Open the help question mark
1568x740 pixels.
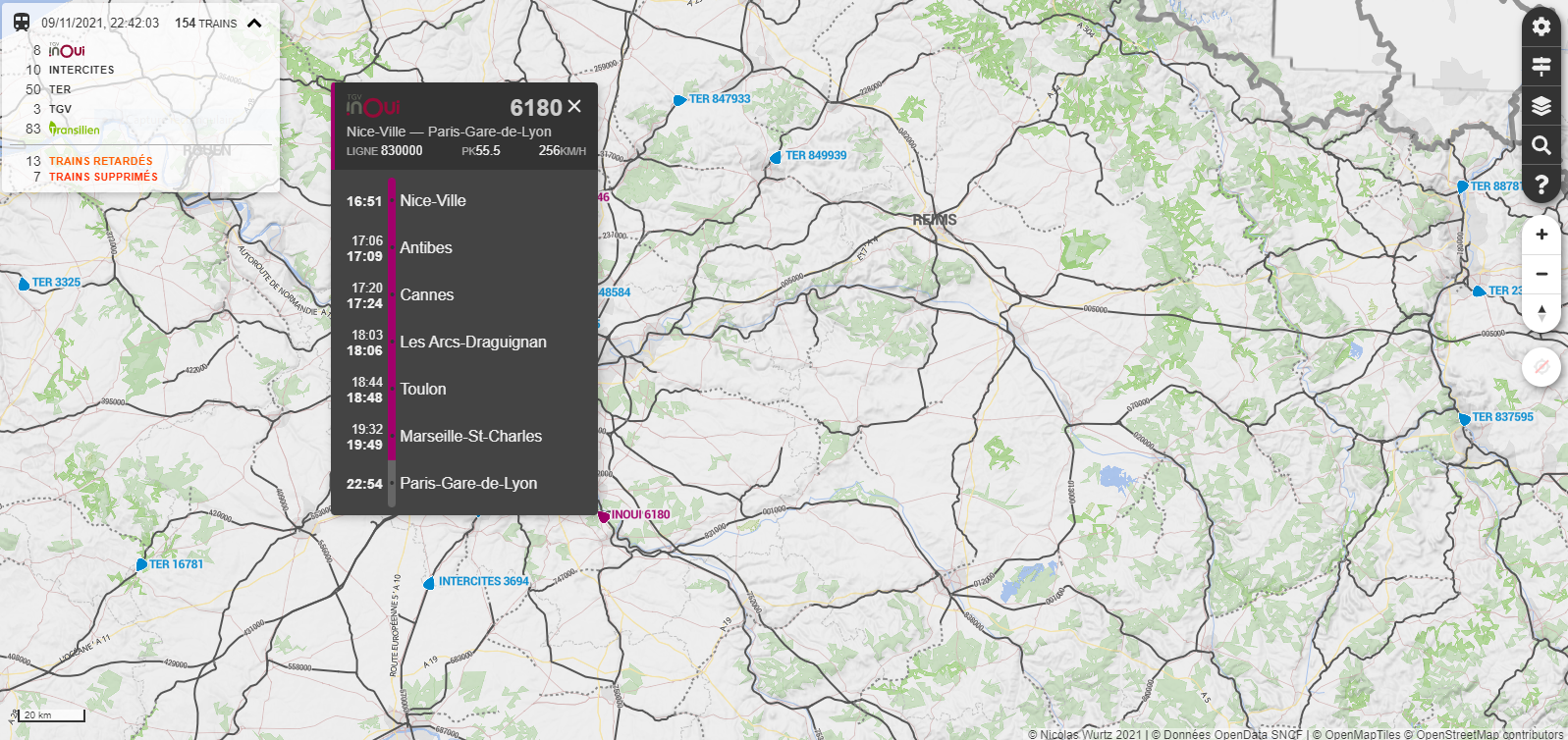coord(1541,185)
